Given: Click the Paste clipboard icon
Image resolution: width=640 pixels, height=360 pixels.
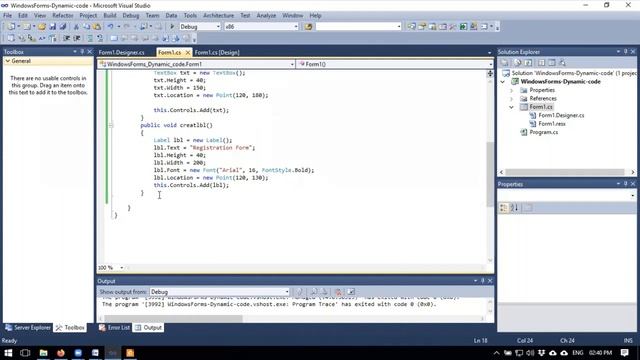Looking at the screenshot, I should 97,27.
